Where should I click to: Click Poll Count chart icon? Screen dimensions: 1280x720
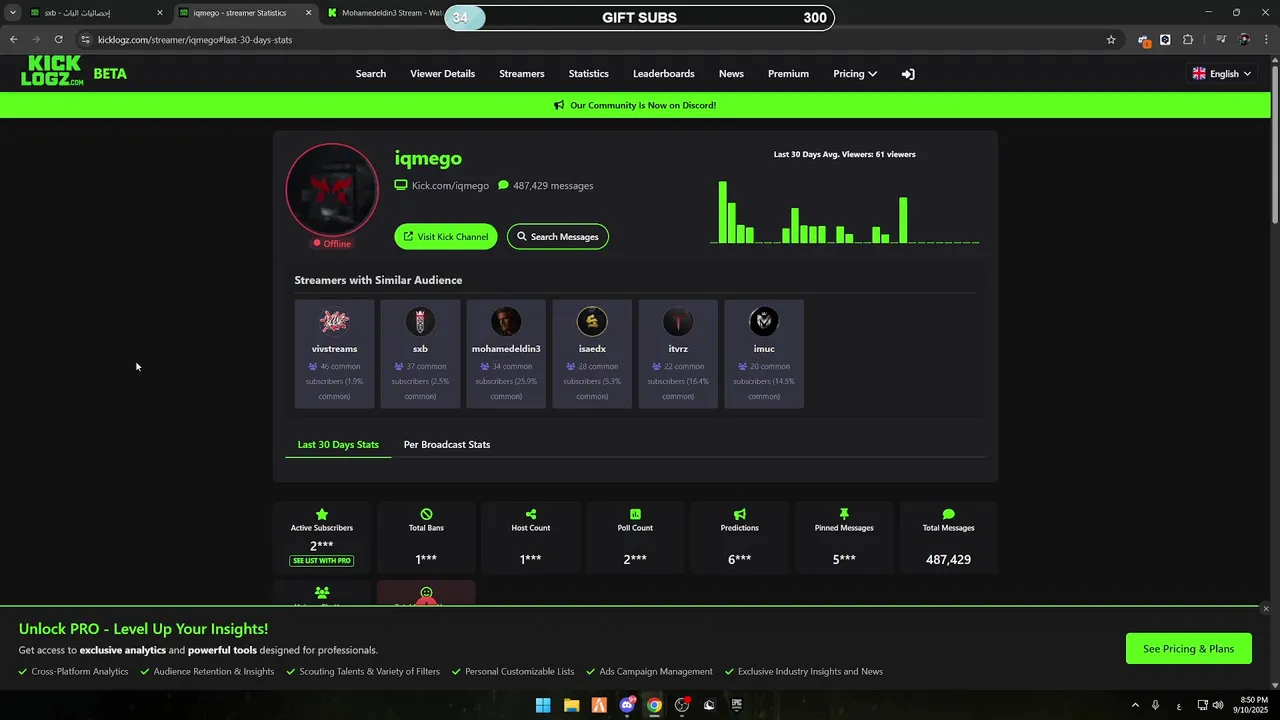[x=635, y=514]
